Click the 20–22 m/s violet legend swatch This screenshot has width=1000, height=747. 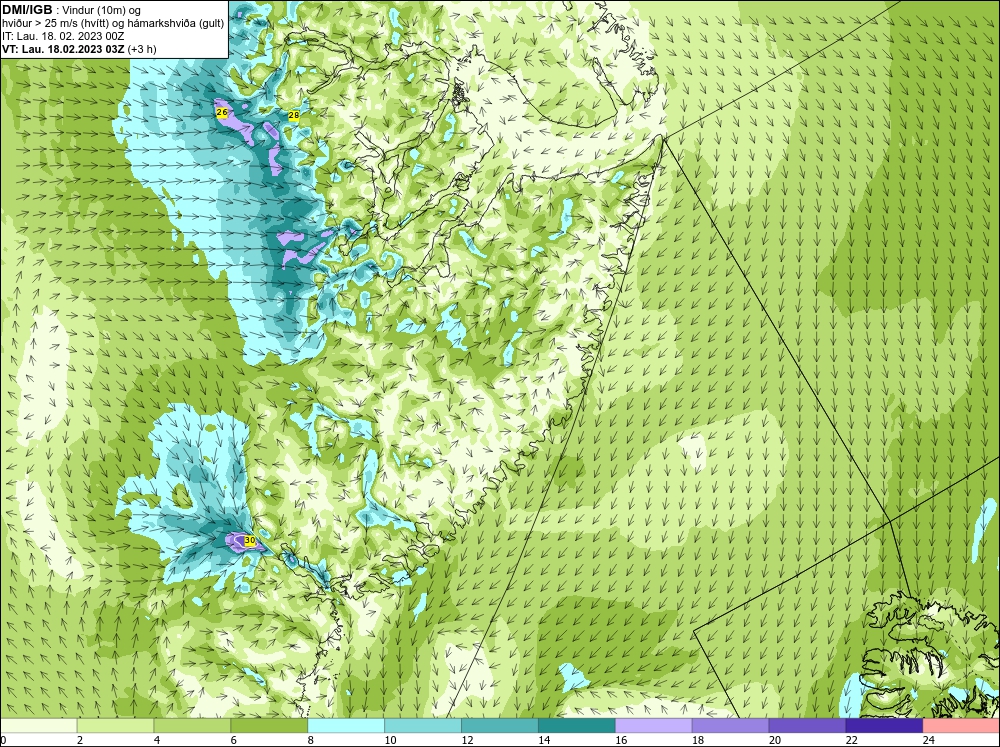pyautogui.click(x=807, y=726)
